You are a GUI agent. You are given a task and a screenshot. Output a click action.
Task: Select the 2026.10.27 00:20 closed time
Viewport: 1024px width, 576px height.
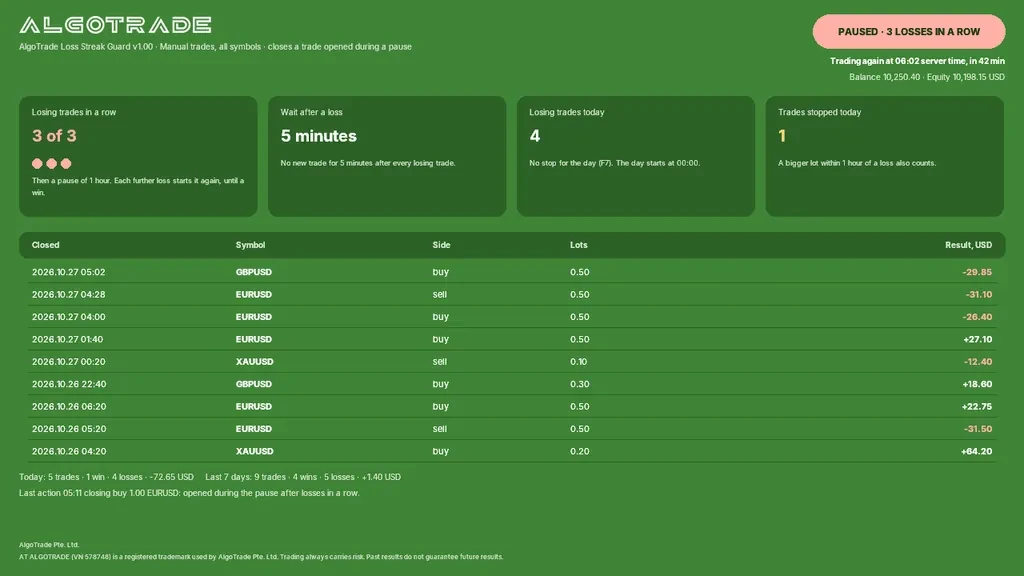(69, 362)
